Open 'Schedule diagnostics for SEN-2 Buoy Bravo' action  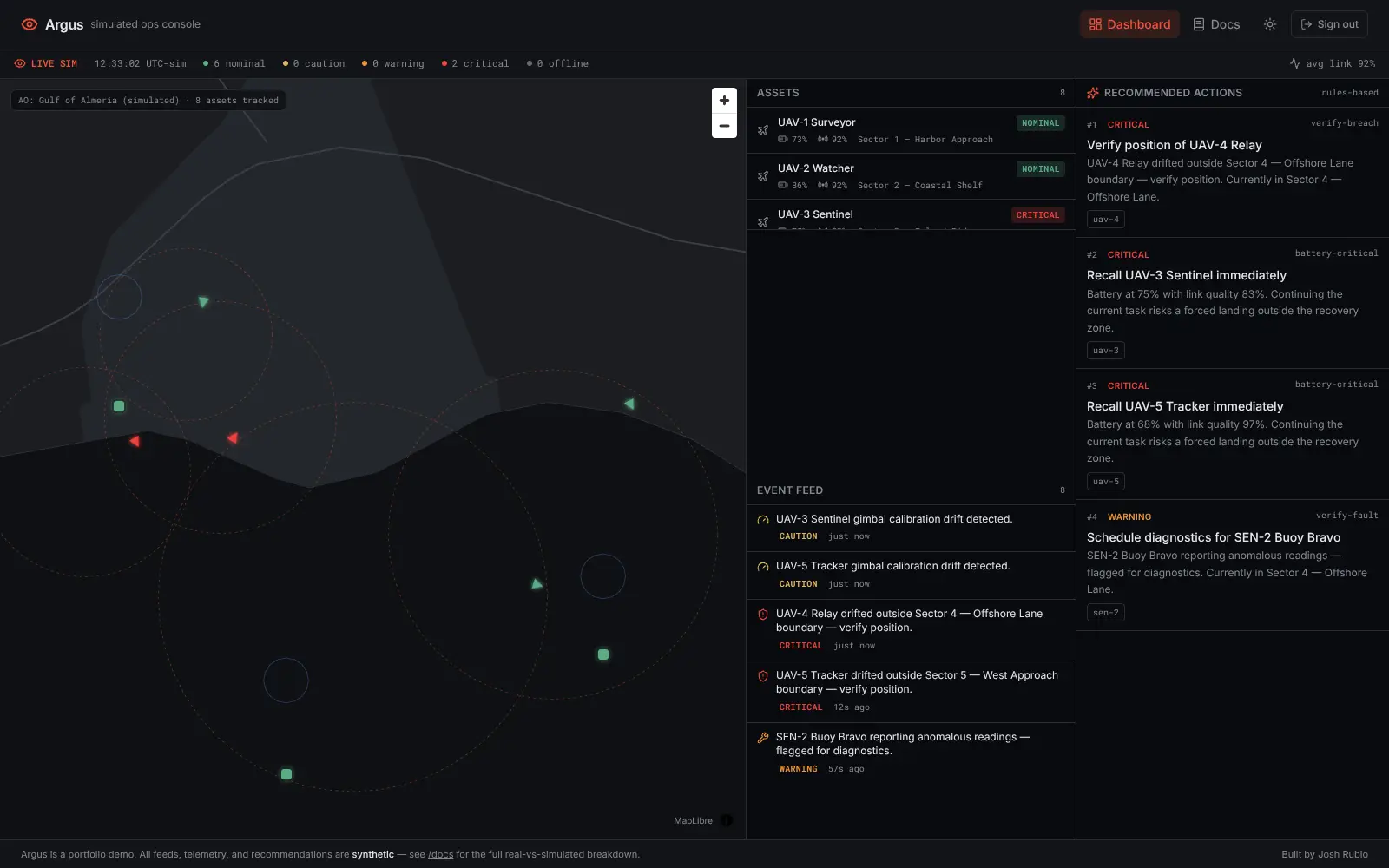tap(1213, 537)
